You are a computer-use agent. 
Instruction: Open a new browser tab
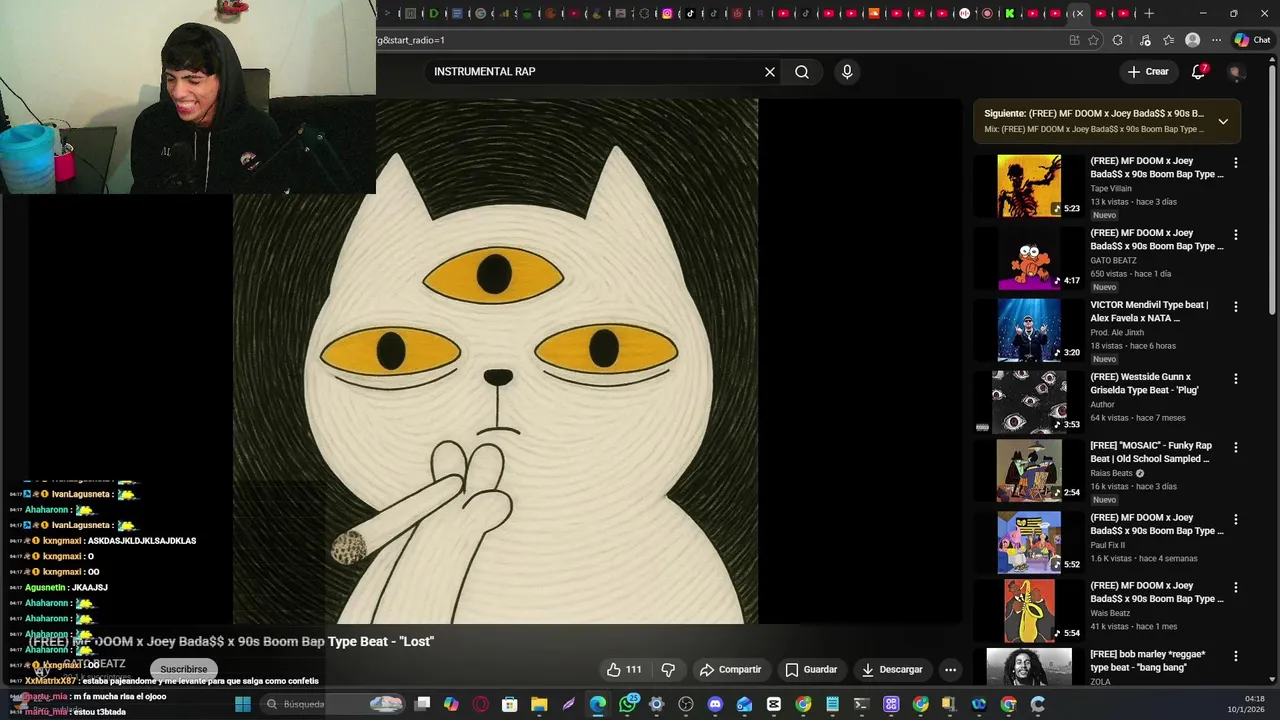click(x=1149, y=13)
